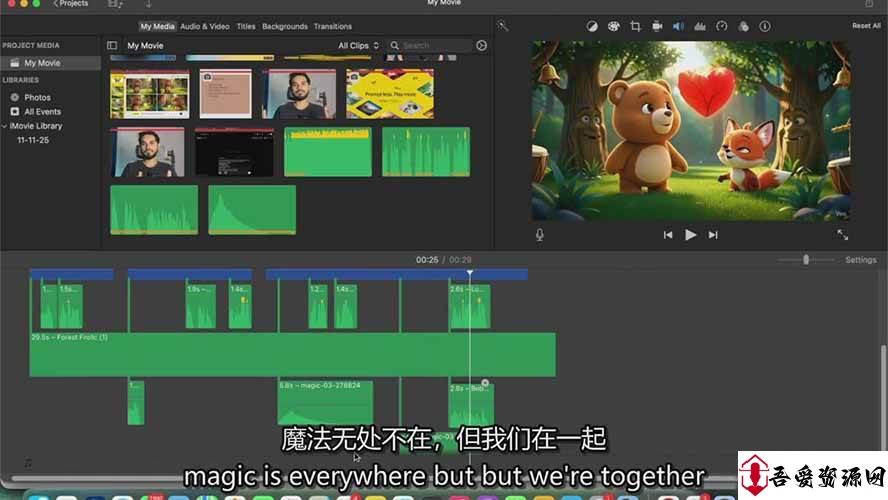This screenshot has width=888, height=500.
Task: Click the voiceover microphone button
Action: (x=540, y=234)
